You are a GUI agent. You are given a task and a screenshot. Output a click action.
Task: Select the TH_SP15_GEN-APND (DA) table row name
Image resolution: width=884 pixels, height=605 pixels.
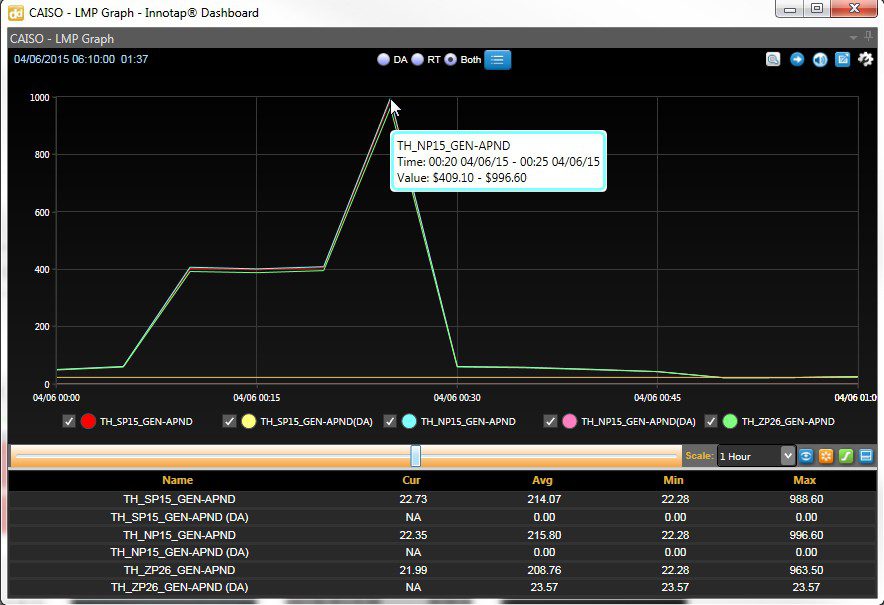point(179,517)
